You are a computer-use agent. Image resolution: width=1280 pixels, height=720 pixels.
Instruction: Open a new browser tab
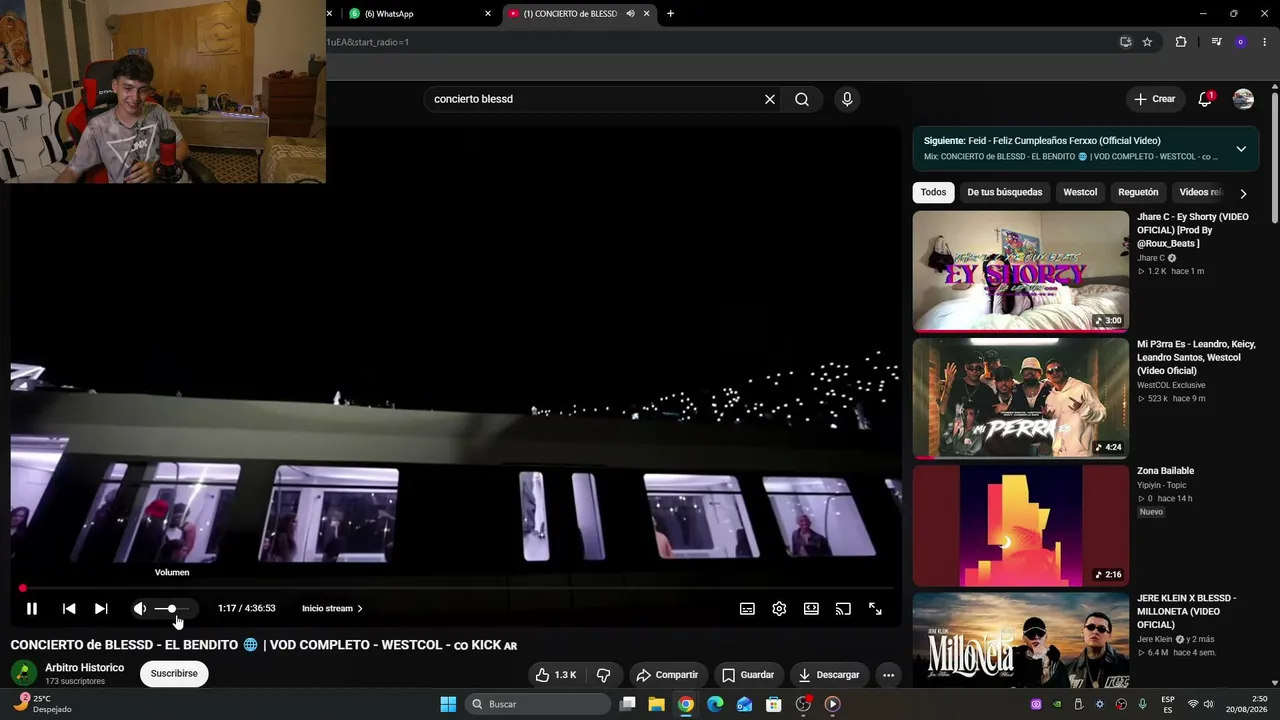pyautogui.click(x=670, y=14)
